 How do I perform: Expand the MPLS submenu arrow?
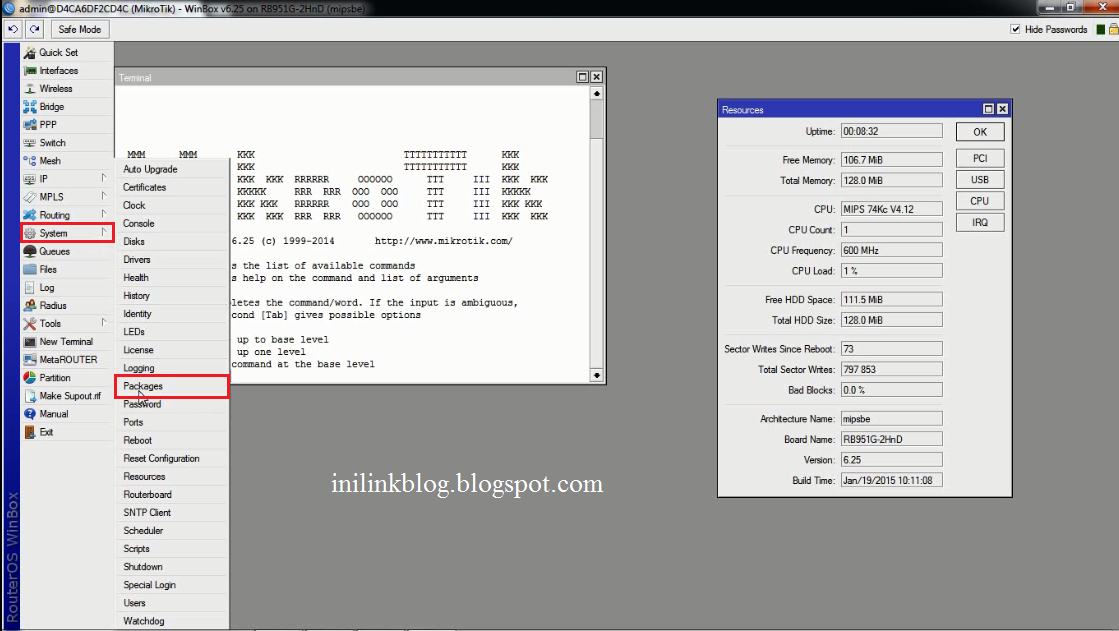click(x=103, y=196)
